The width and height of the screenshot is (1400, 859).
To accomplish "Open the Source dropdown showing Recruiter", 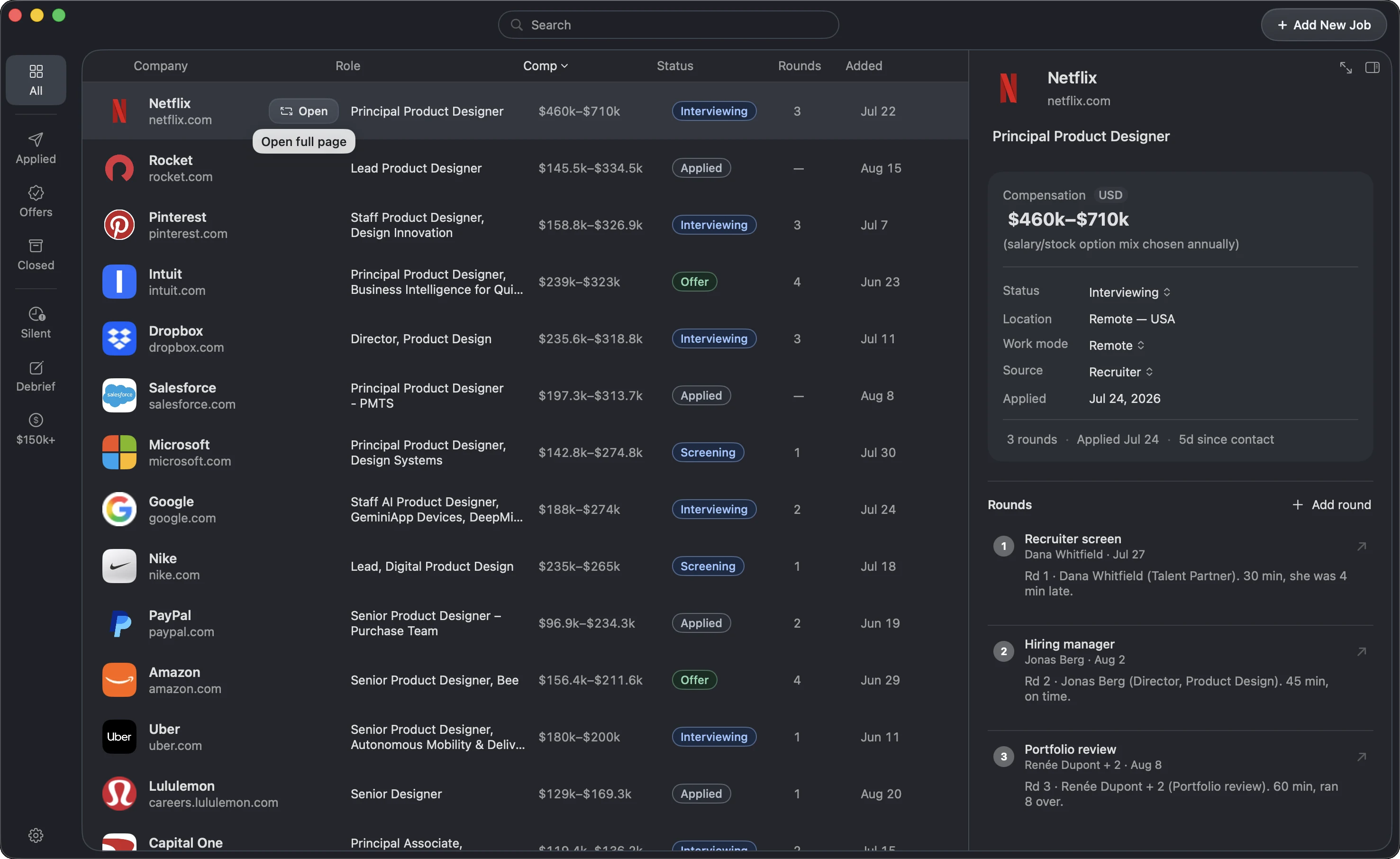I will pyautogui.click(x=1121, y=372).
